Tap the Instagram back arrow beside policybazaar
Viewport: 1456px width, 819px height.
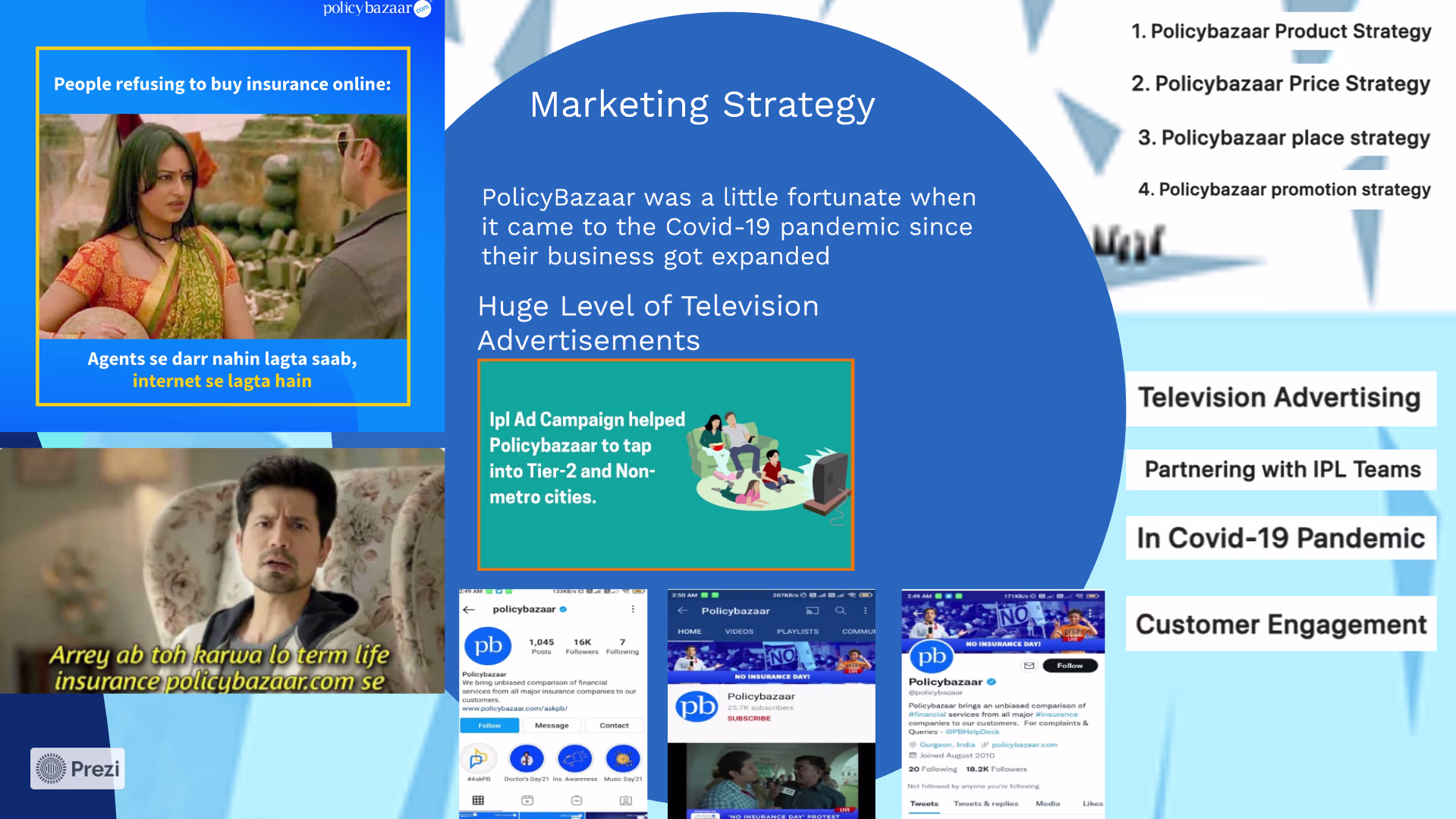[469, 610]
